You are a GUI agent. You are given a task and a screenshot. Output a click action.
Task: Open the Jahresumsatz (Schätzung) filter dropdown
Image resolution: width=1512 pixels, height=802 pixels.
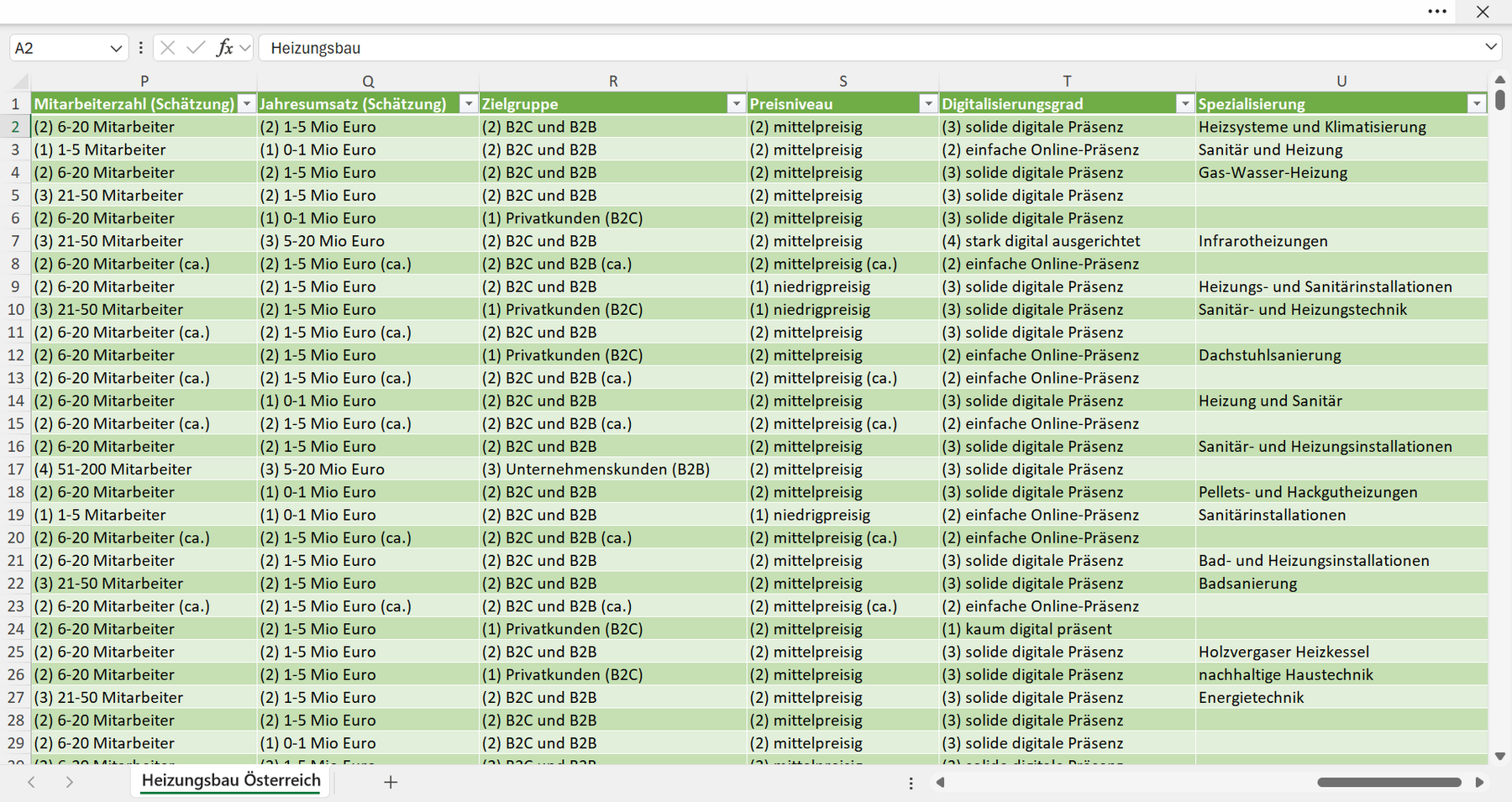469,104
